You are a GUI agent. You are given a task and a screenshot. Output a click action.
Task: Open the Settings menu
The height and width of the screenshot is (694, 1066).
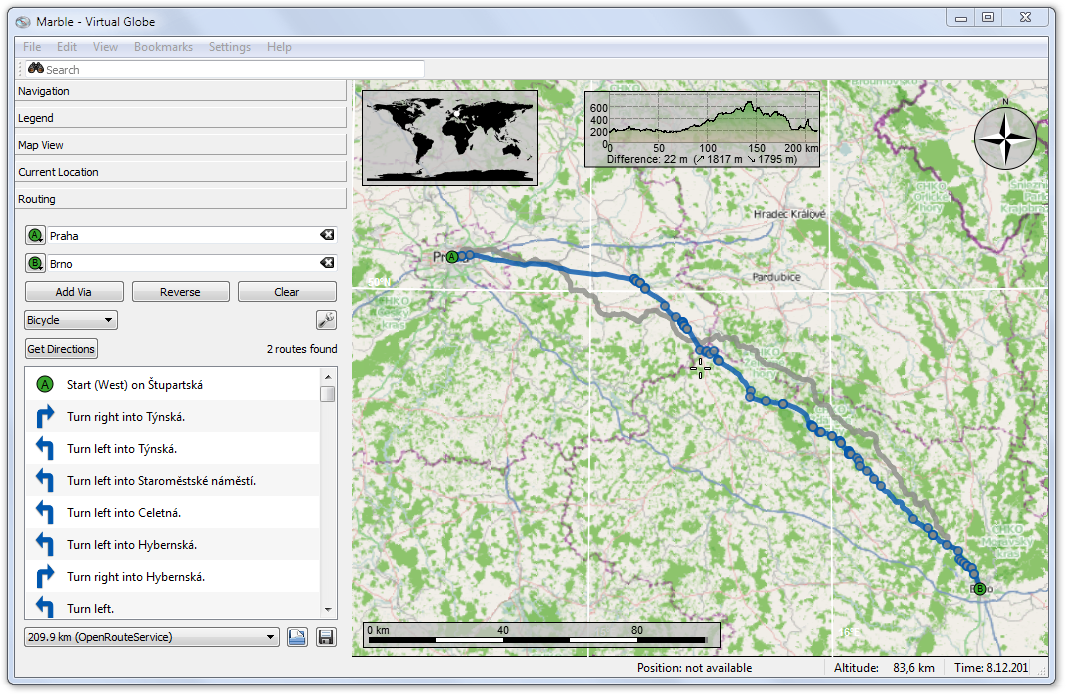230,47
